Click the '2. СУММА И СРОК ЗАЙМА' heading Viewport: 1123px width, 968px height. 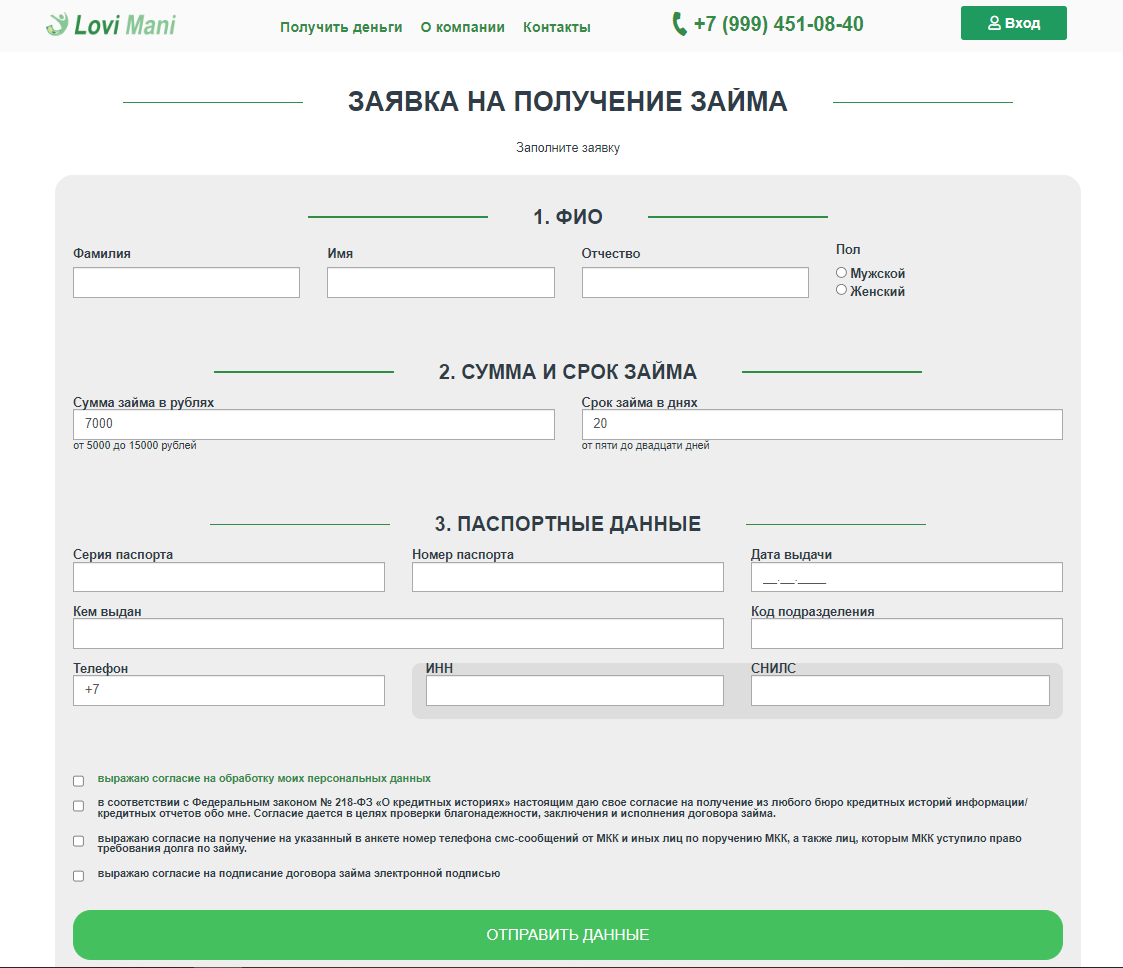568,372
